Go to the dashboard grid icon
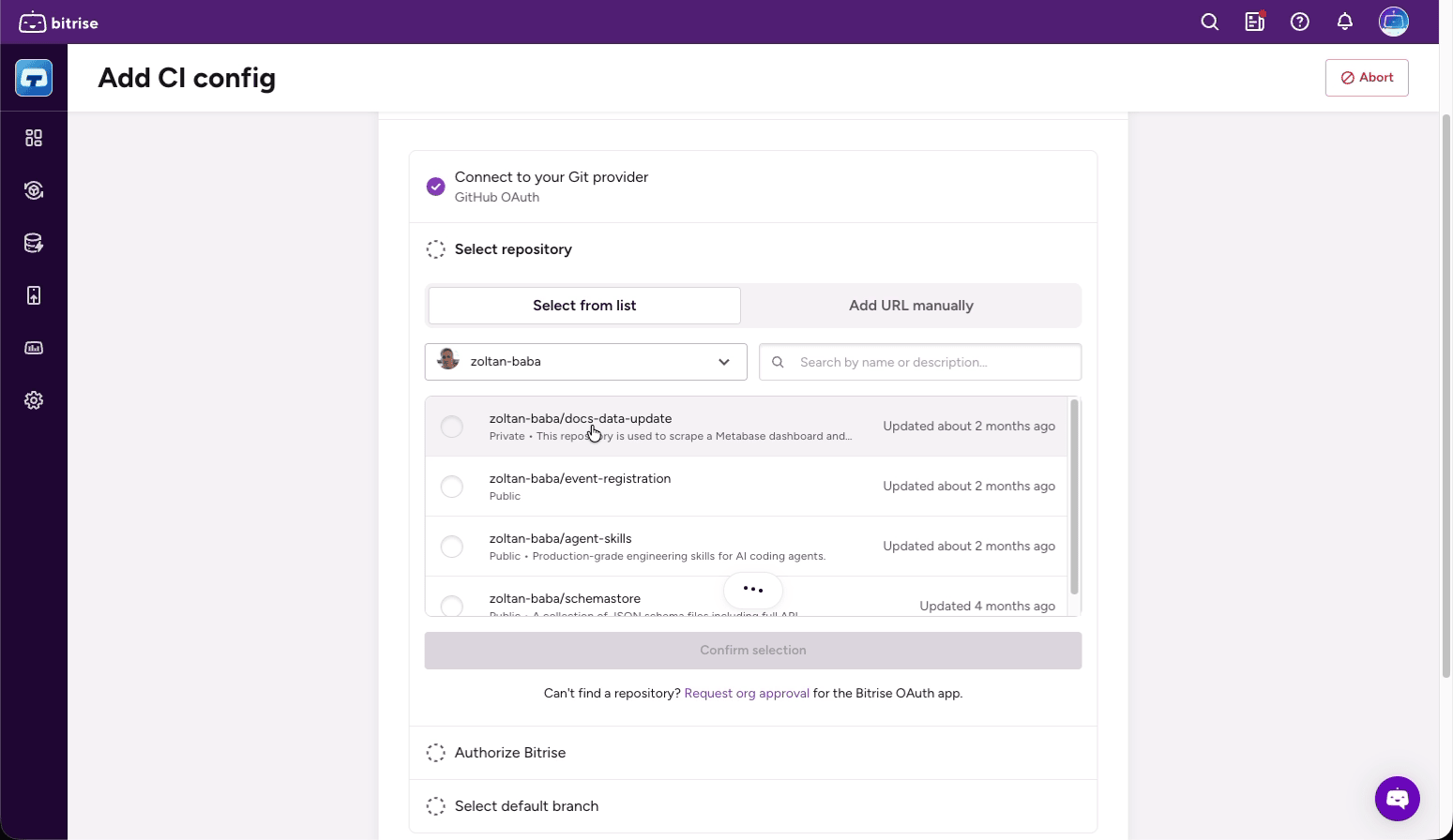The height and width of the screenshot is (840, 1453). coord(34,138)
